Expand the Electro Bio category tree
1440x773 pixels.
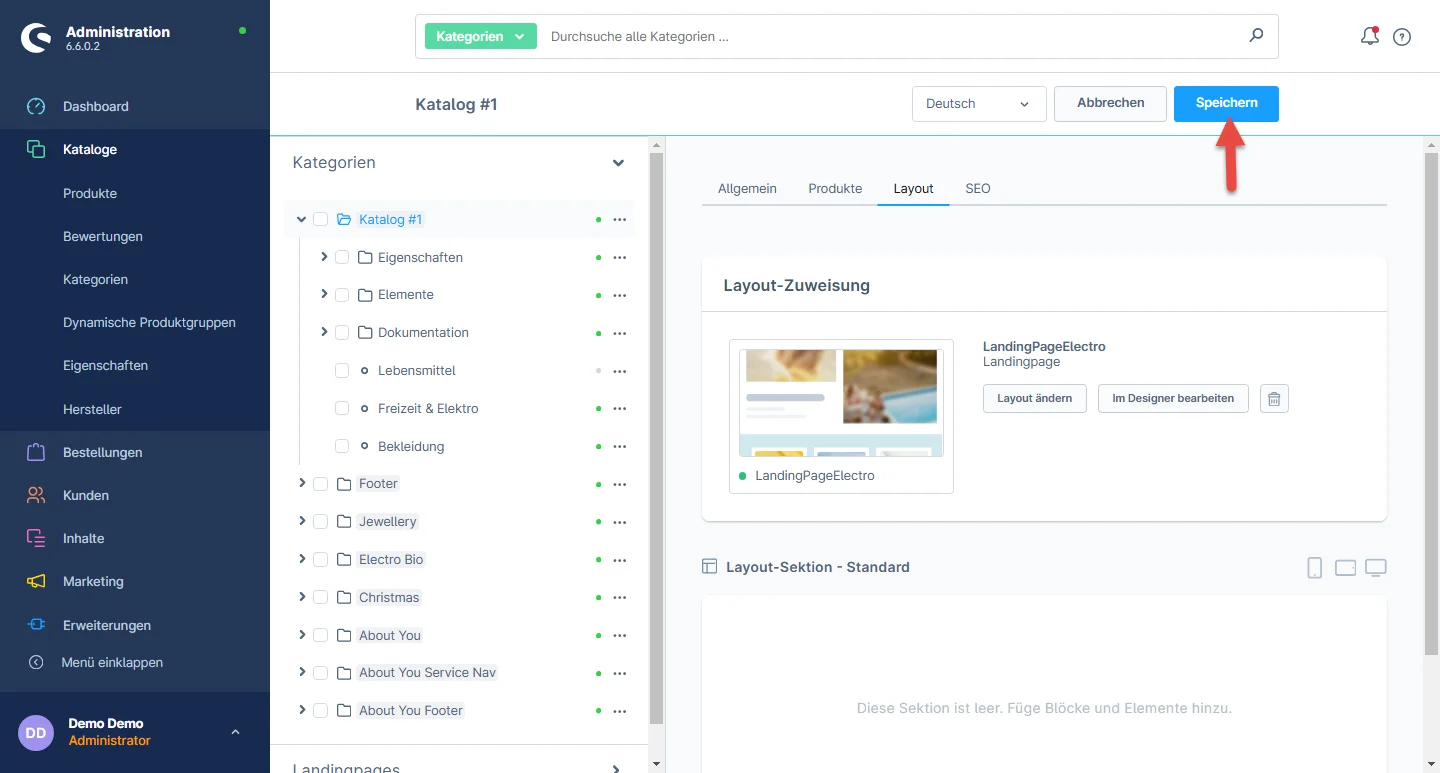[x=302, y=559]
